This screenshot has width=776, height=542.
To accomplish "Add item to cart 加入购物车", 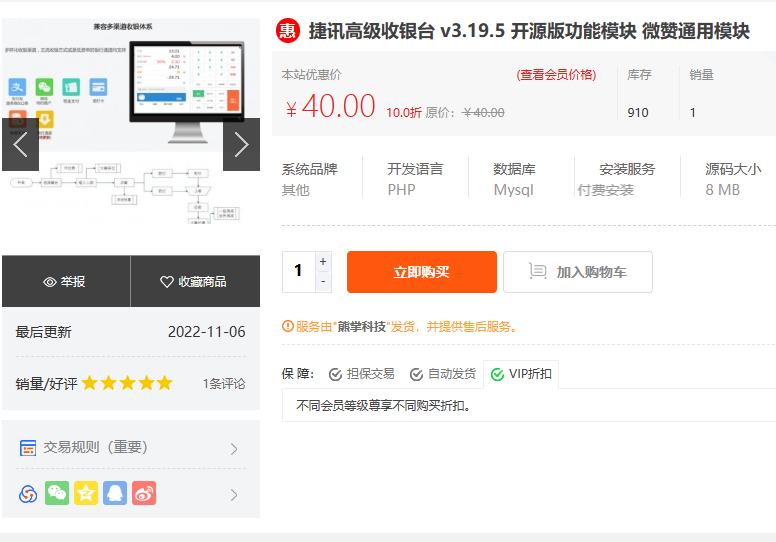I will [x=578, y=272].
